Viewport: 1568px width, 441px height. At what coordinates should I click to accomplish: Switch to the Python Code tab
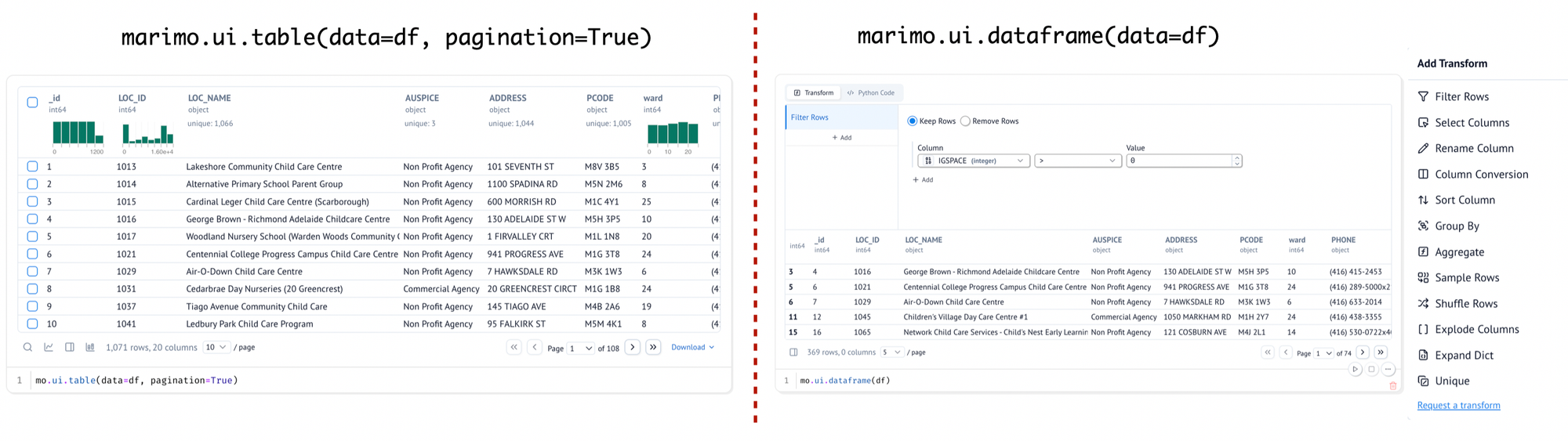pos(870,92)
